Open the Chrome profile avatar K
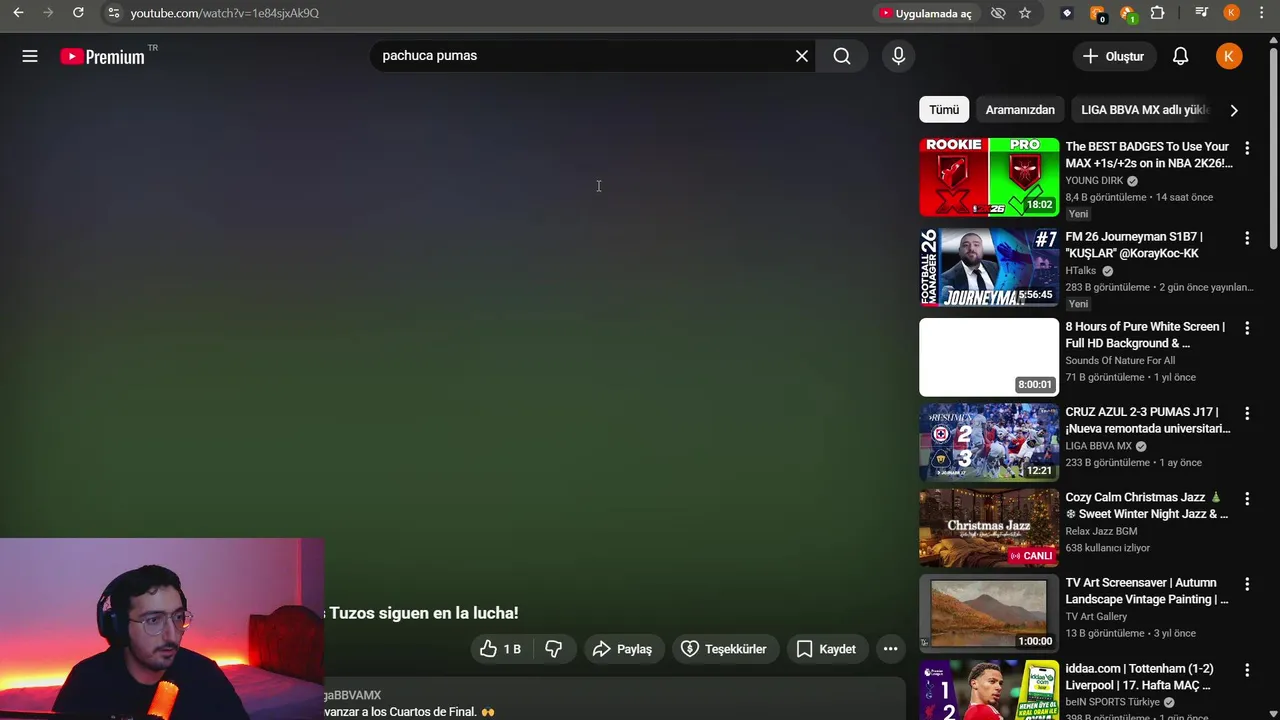This screenshot has width=1280, height=720. coord(1231,13)
